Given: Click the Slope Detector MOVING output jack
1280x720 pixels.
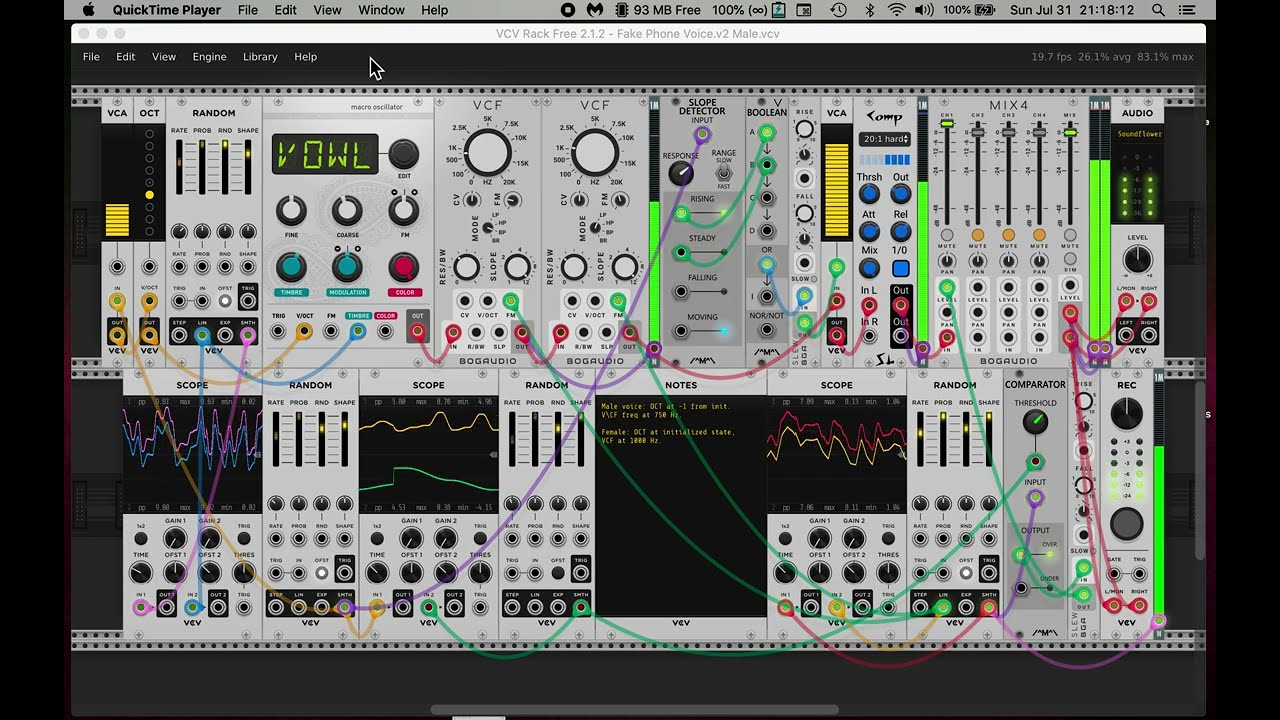Looking at the screenshot, I should point(681,331).
